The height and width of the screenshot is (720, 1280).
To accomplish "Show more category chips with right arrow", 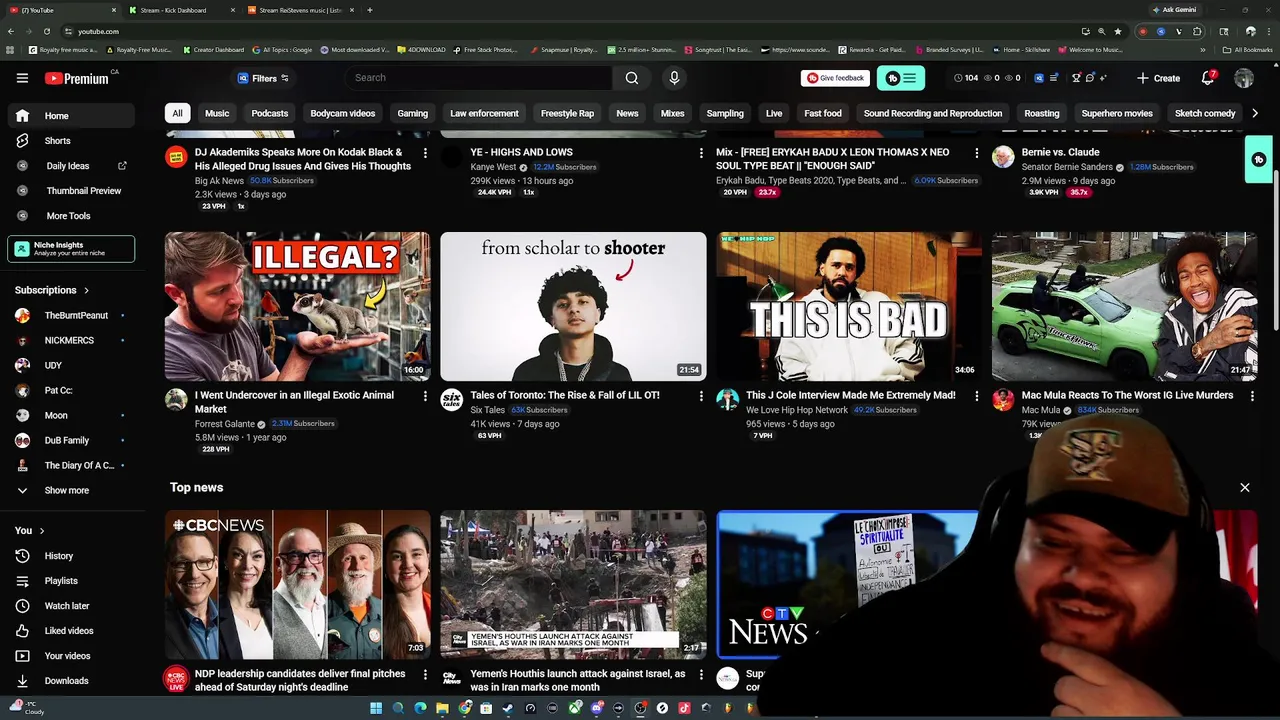I will pyautogui.click(x=1255, y=113).
